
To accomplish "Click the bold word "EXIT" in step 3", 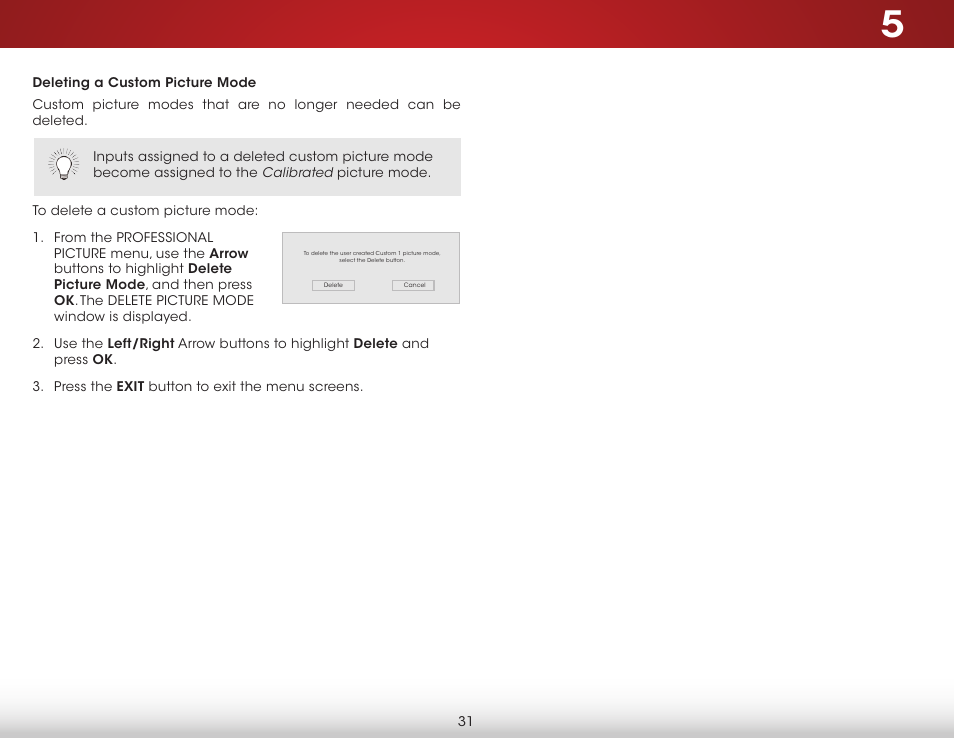I will (x=130, y=386).
